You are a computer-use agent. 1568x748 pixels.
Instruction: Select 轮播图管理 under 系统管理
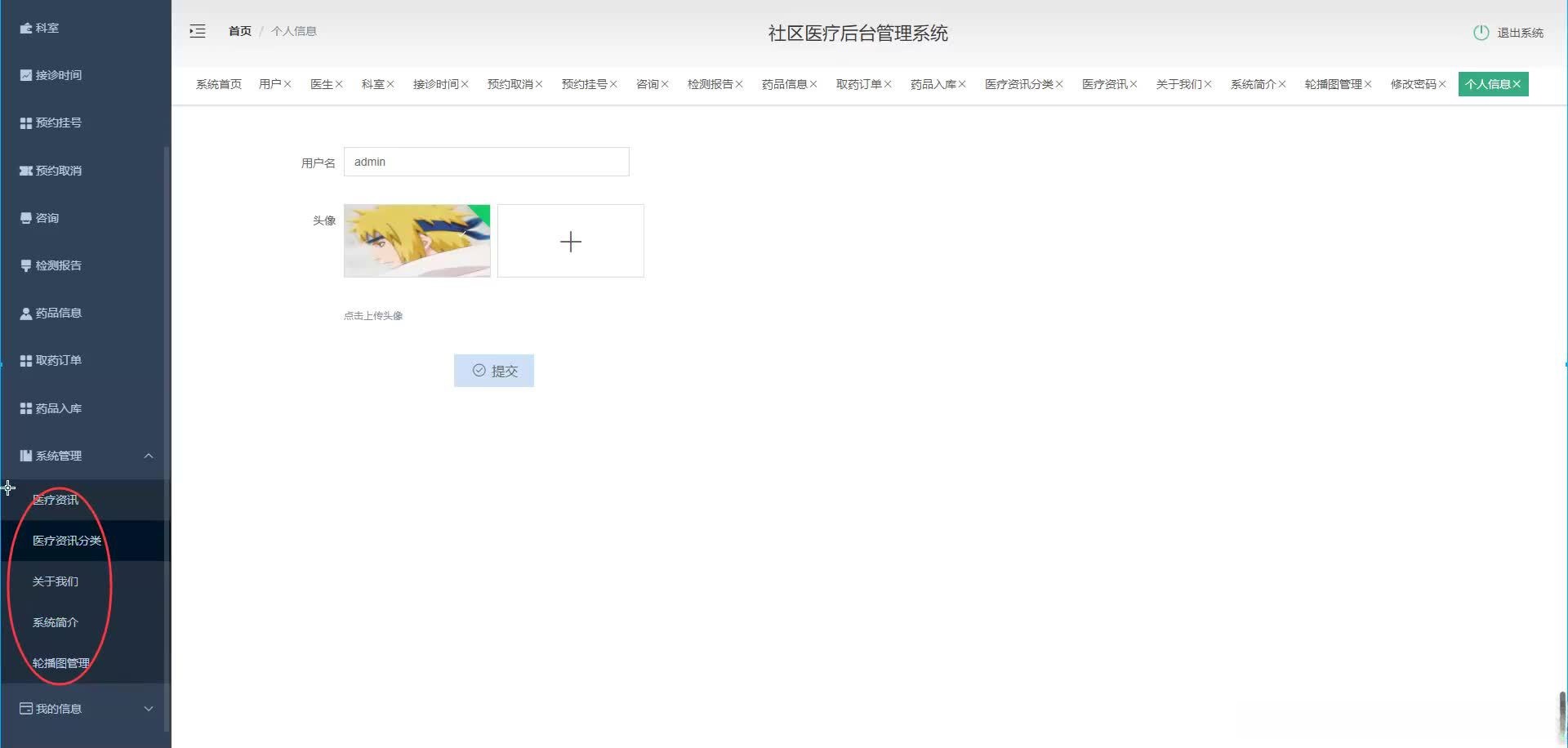[61, 662]
